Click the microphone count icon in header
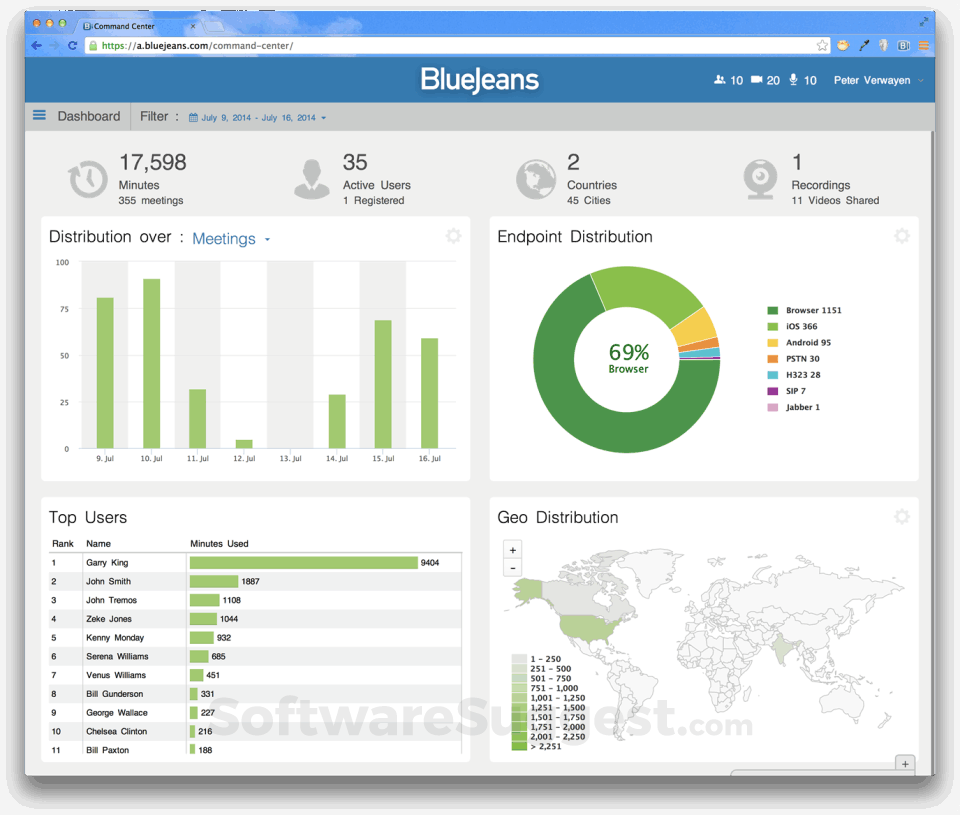This screenshot has width=960, height=815. [793, 80]
